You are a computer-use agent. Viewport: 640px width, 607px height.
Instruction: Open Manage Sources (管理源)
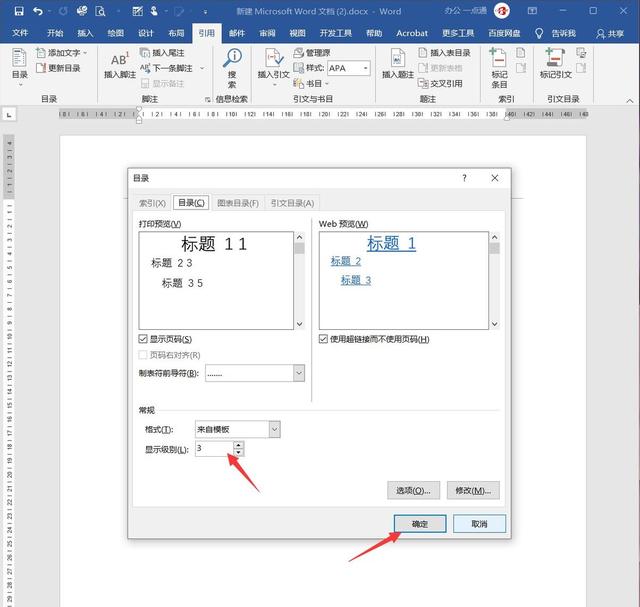tap(312, 53)
